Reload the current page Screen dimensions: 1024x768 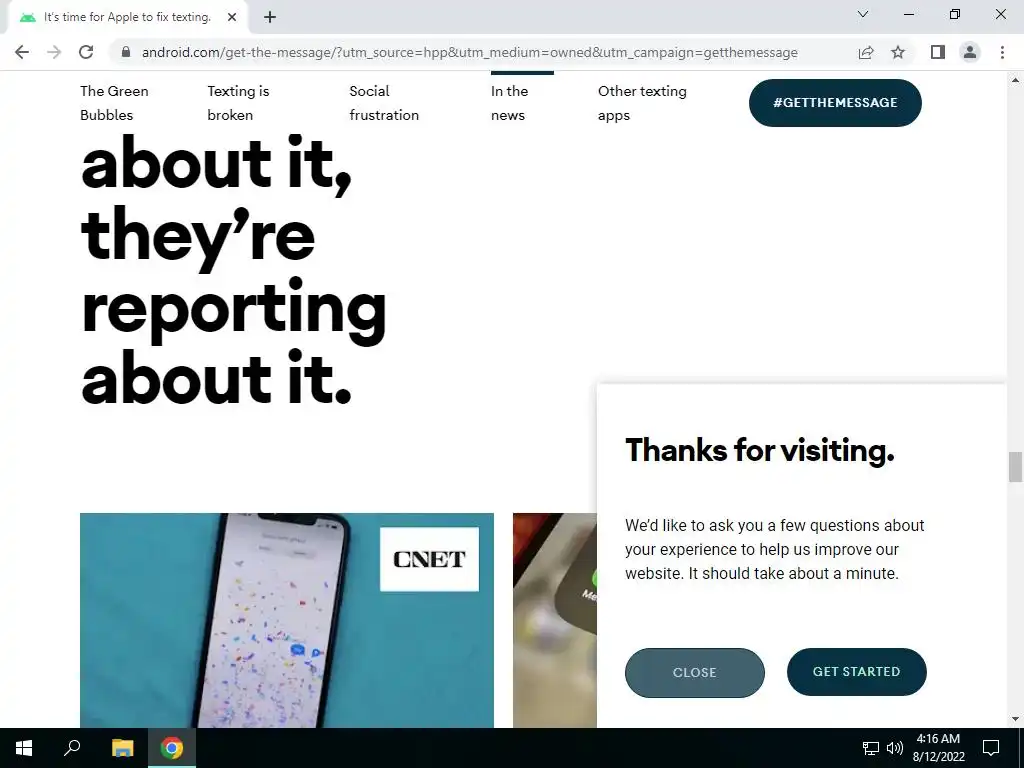pos(86,52)
